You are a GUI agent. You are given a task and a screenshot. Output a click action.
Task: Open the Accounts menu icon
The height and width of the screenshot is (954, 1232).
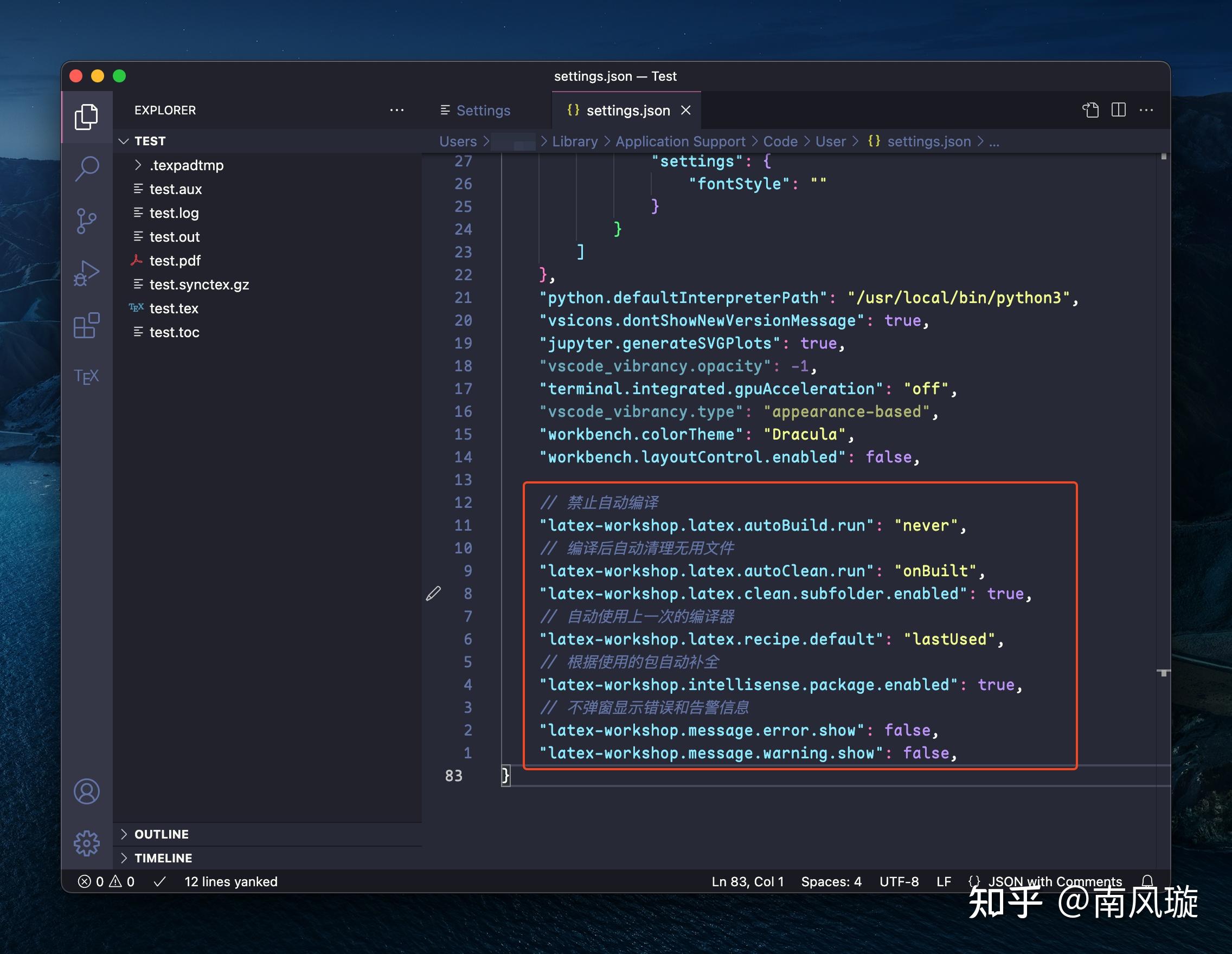[x=86, y=791]
